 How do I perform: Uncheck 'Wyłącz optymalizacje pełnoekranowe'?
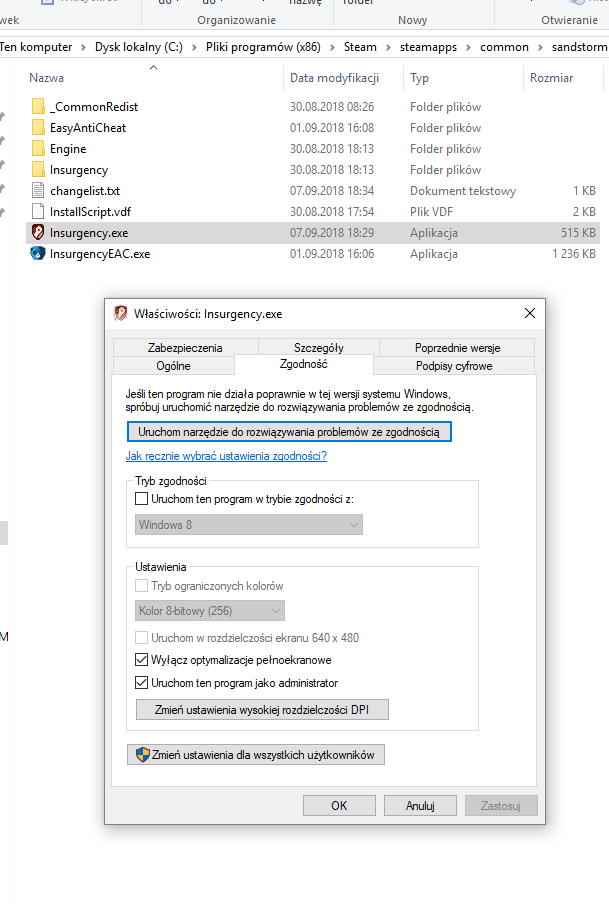(141, 660)
